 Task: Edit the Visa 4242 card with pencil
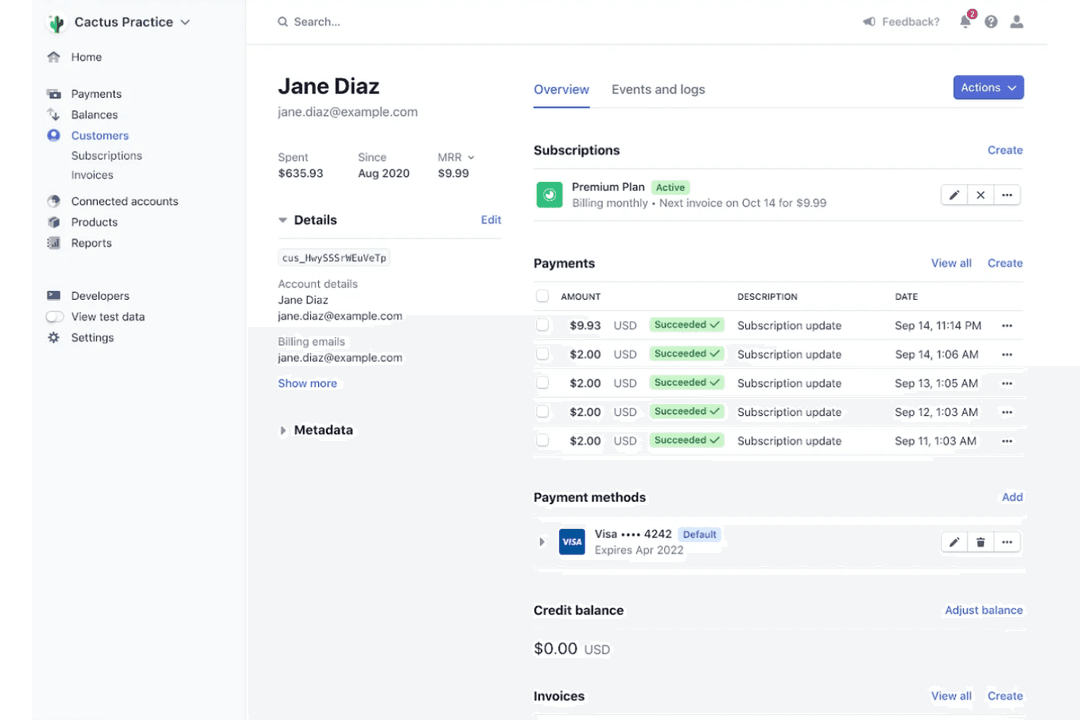pyautogui.click(x=954, y=542)
